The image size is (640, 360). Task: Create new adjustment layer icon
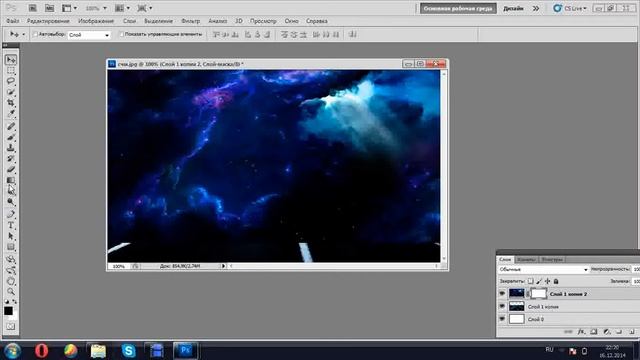[607, 332]
